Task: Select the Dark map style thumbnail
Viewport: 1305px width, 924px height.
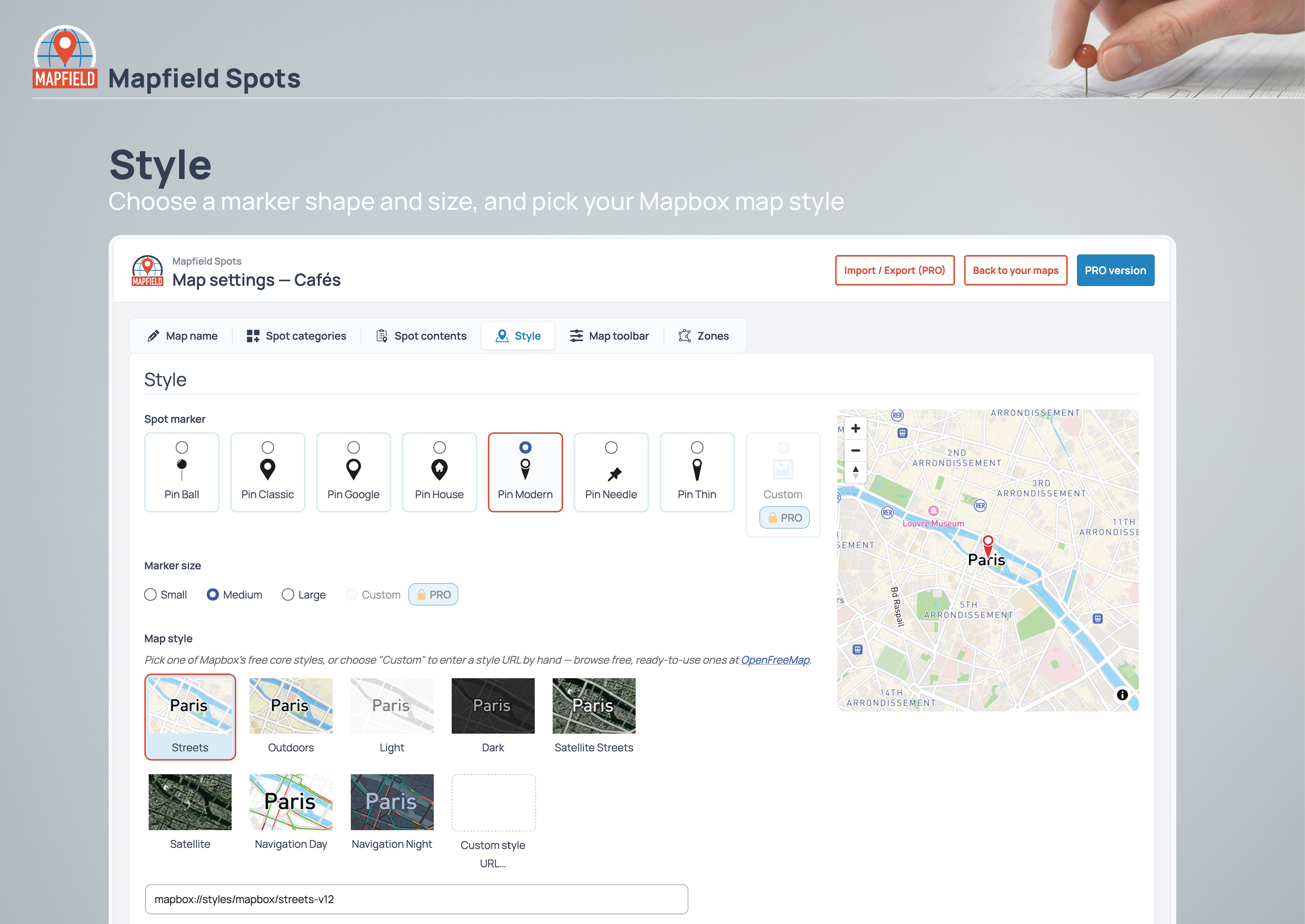Action: pyautogui.click(x=493, y=706)
